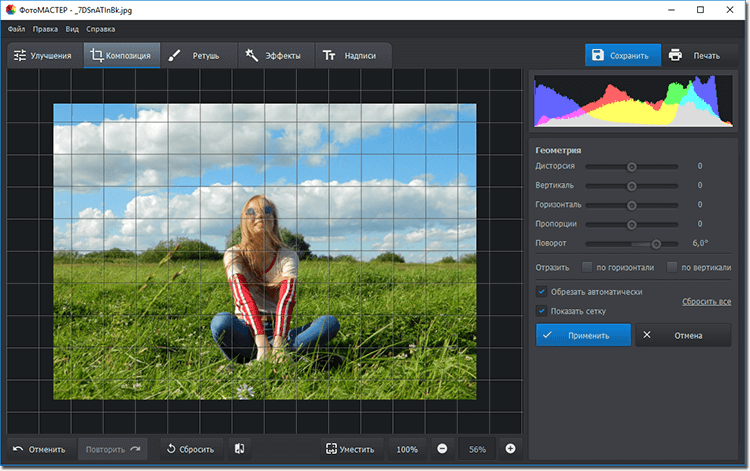Click the zoom in plus icon
This screenshot has width=750, height=471.
pyautogui.click(x=510, y=449)
